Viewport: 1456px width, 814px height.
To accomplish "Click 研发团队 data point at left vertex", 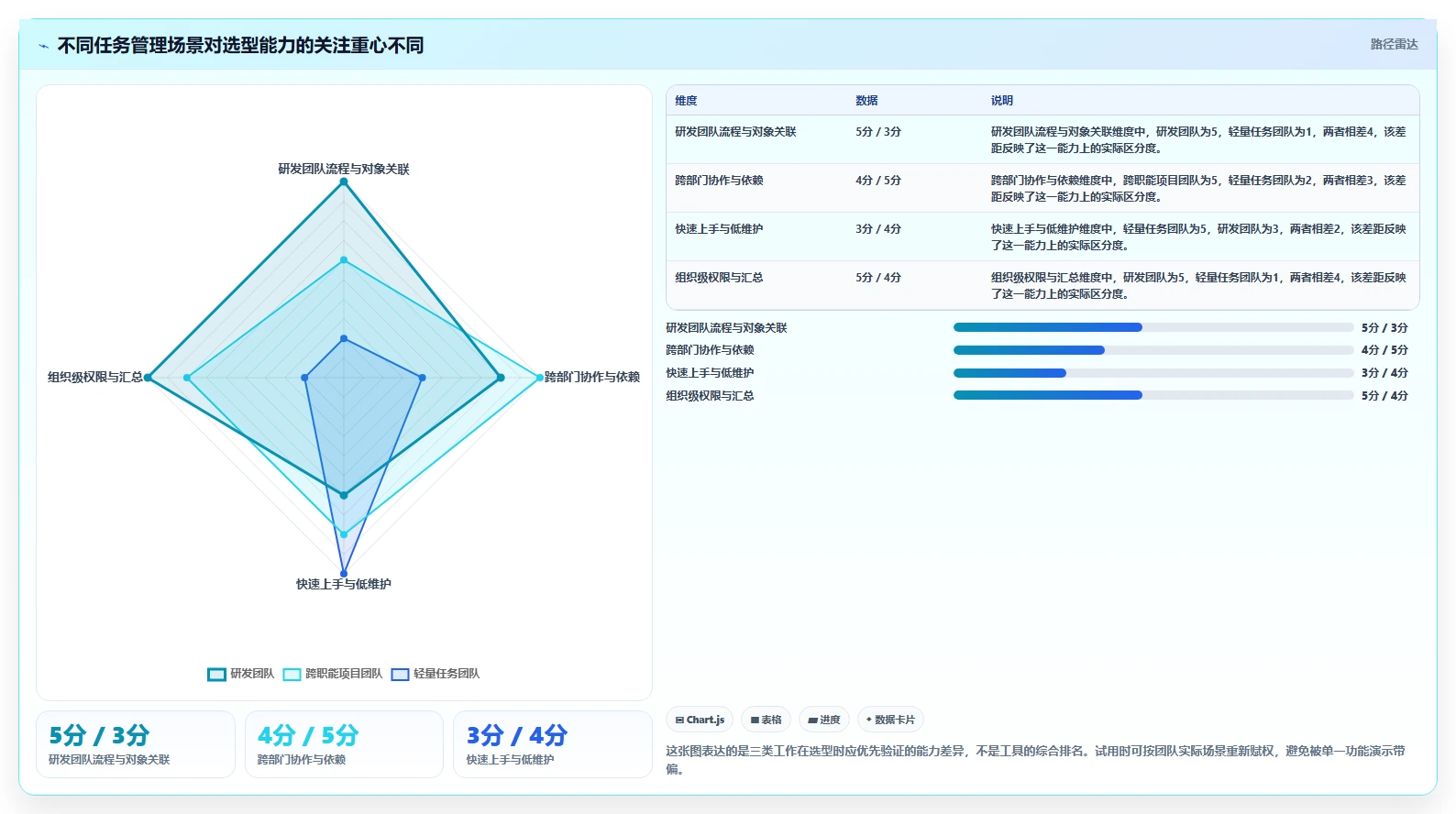I will [148, 378].
